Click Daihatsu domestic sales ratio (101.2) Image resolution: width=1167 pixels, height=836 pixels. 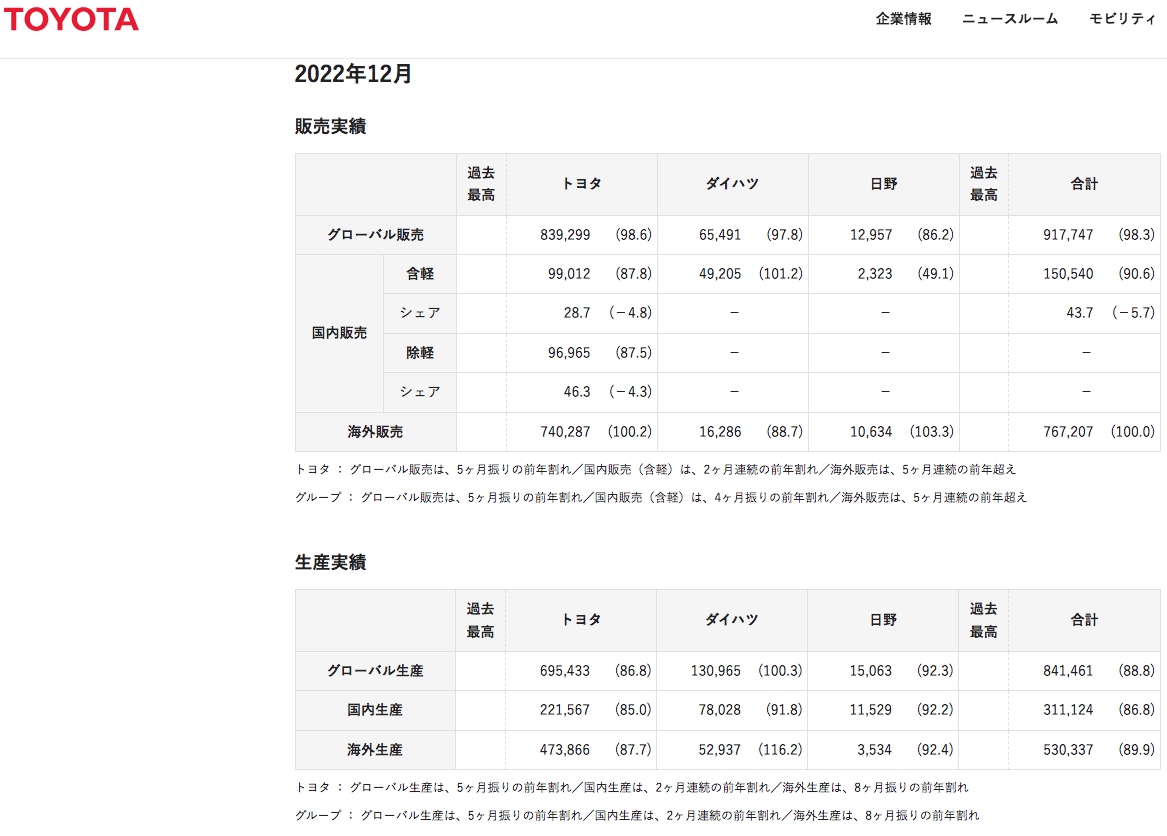781,274
